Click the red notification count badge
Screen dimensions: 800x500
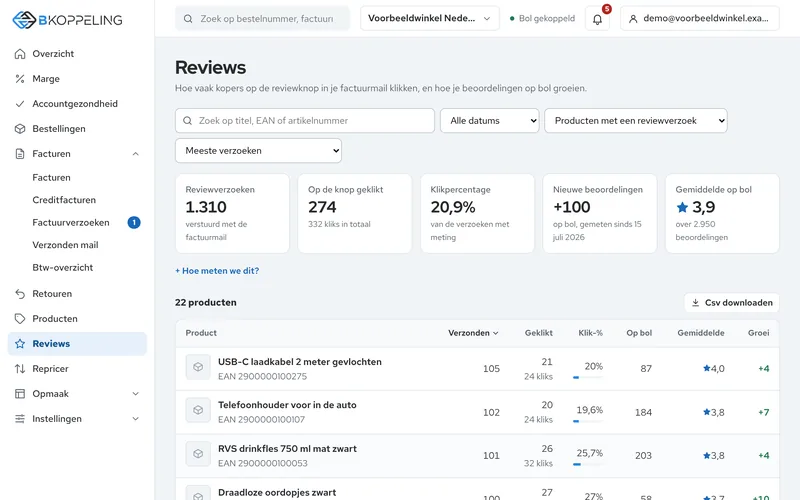607,9
